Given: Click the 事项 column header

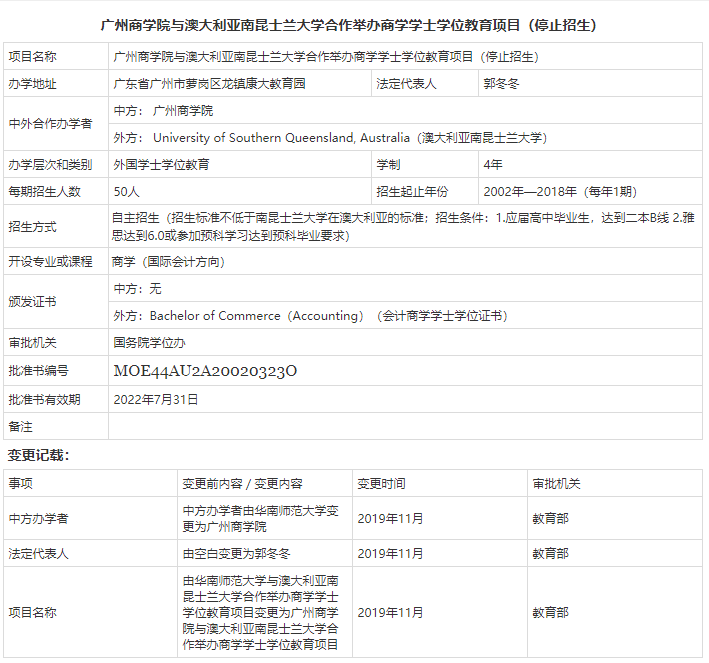Looking at the screenshot, I should (x=20, y=483).
